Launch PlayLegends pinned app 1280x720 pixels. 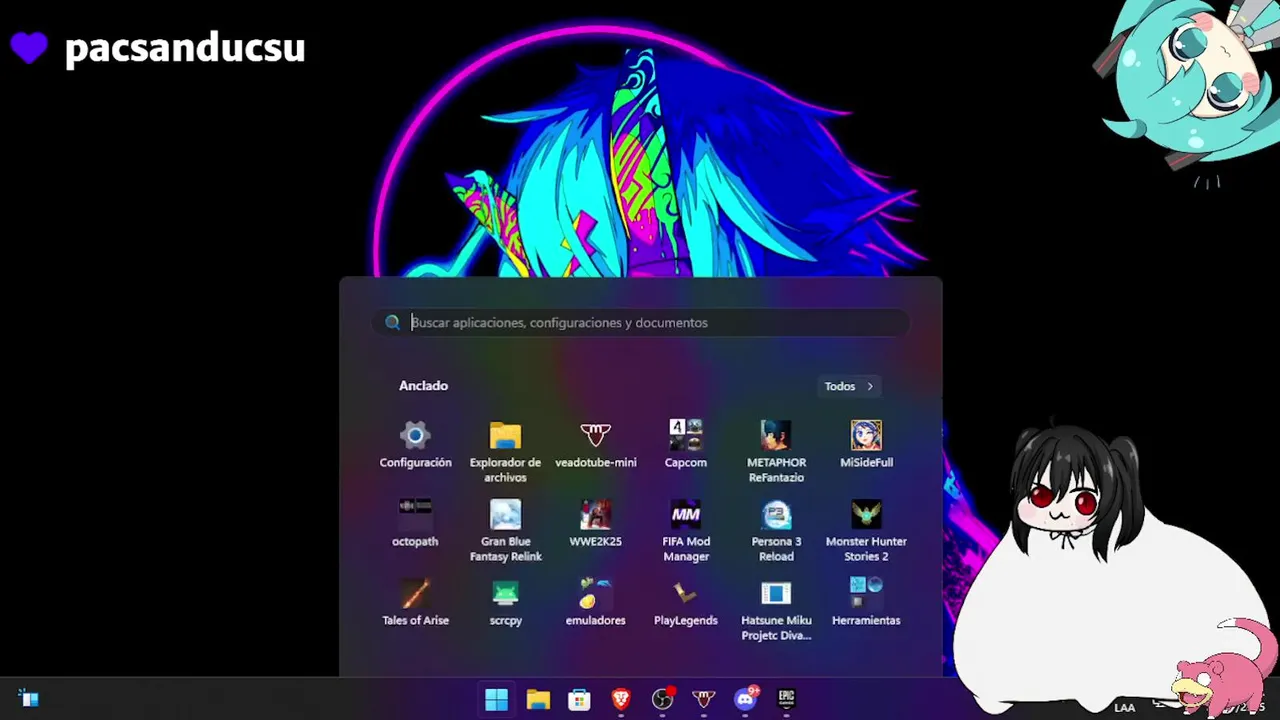pyautogui.click(x=686, y=603)
